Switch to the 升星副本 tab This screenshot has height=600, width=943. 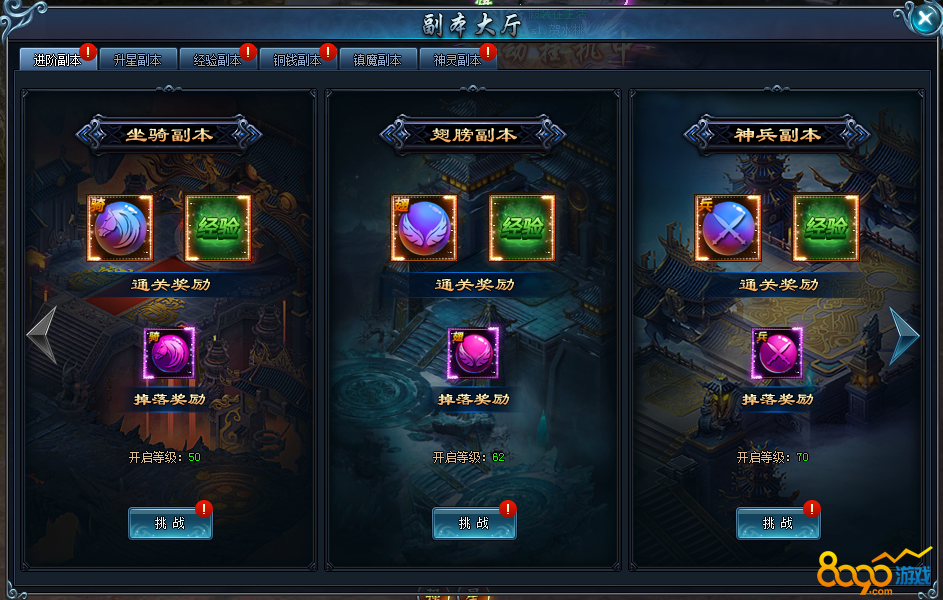coord(138,60)
